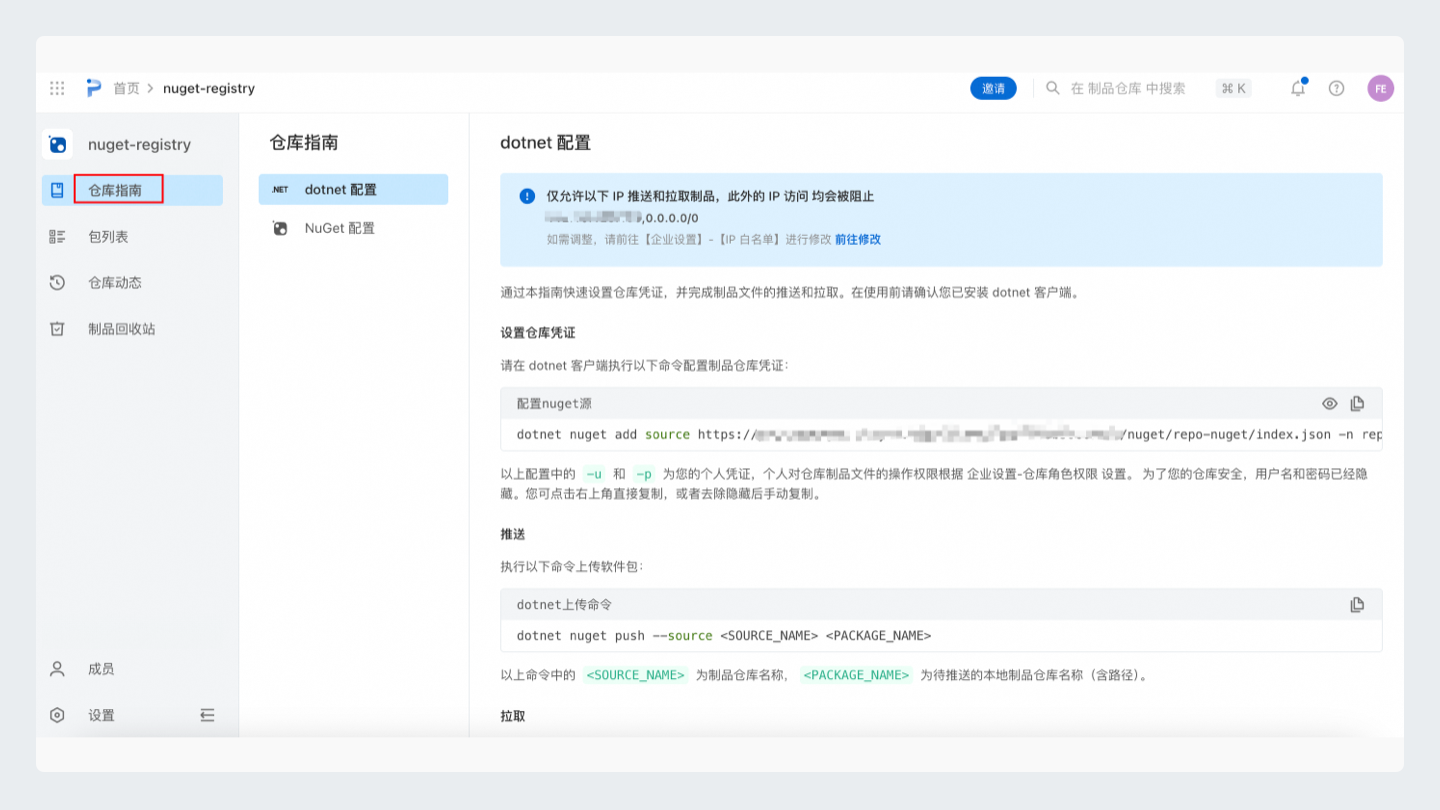Click the 包列表 list icon

(x=57, y=236)
